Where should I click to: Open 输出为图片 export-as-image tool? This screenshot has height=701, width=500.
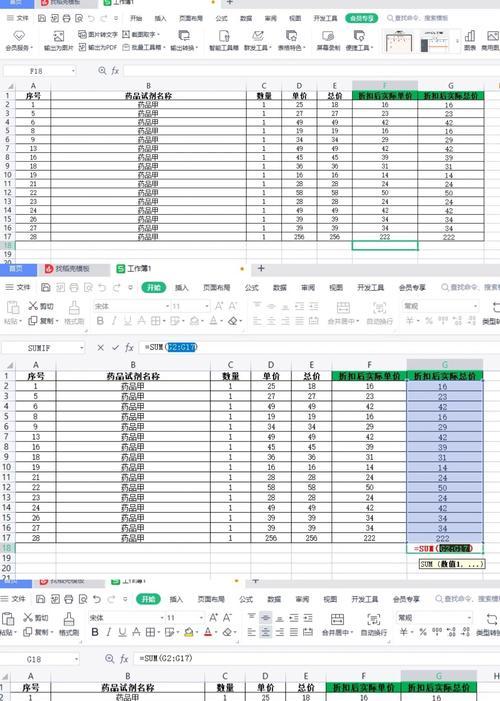tap(59, 41)
